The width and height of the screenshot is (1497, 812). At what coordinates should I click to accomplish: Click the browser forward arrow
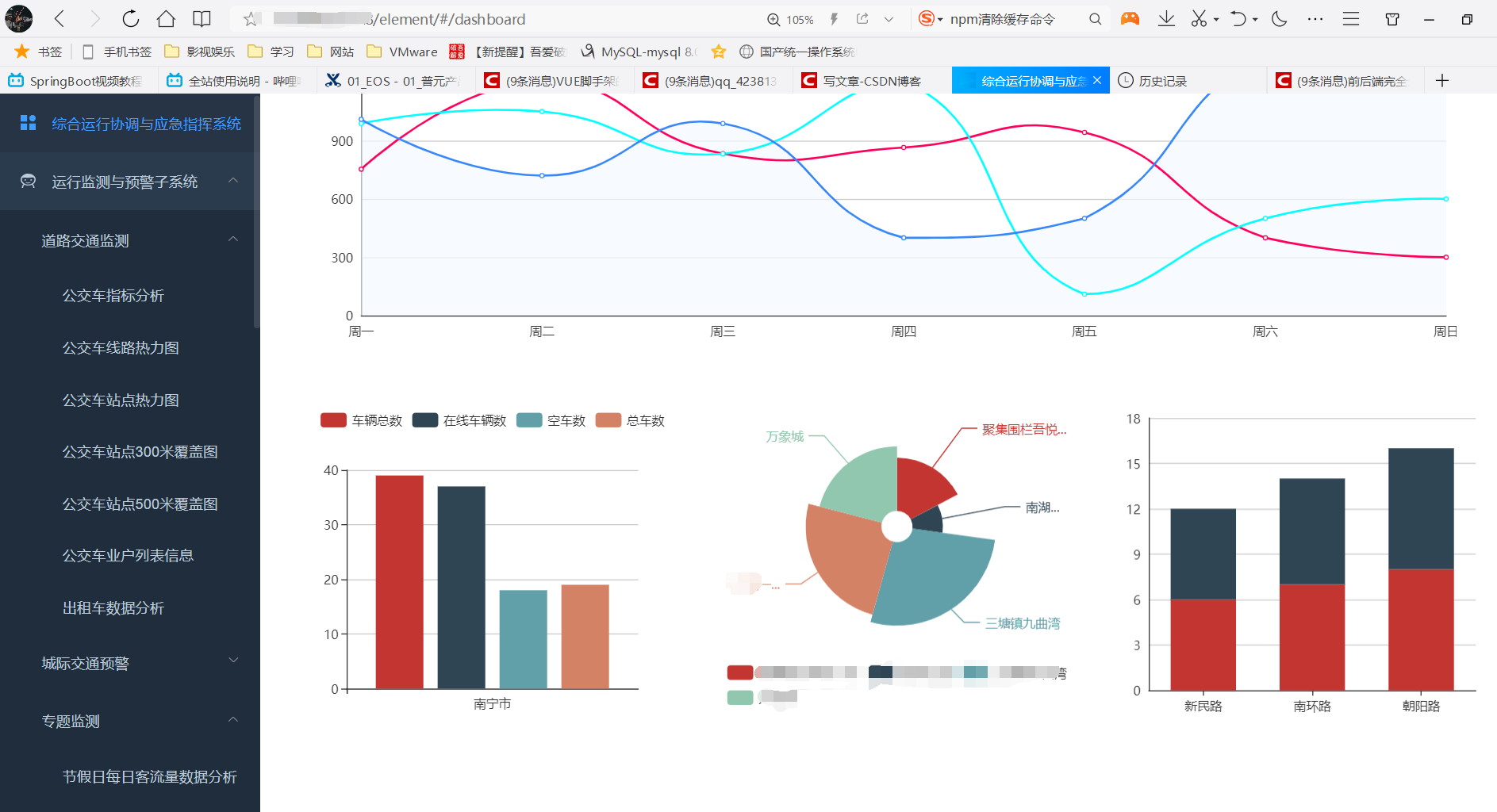click(x=95, y=19)
